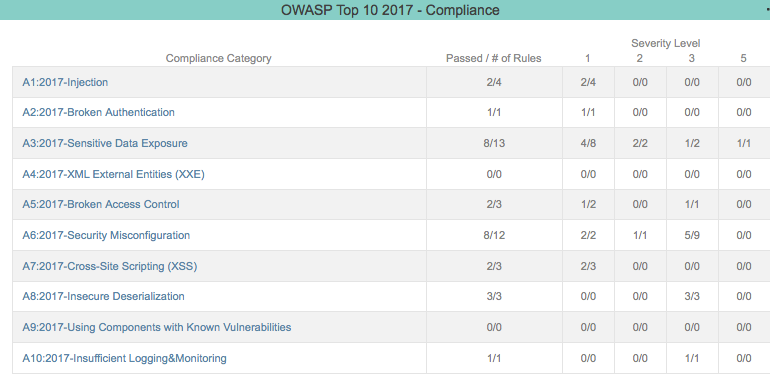The image size is (770, 374).
Task: Open the A4:2017-XML External Entities (XXE) link
Action: tap(113, 174)
